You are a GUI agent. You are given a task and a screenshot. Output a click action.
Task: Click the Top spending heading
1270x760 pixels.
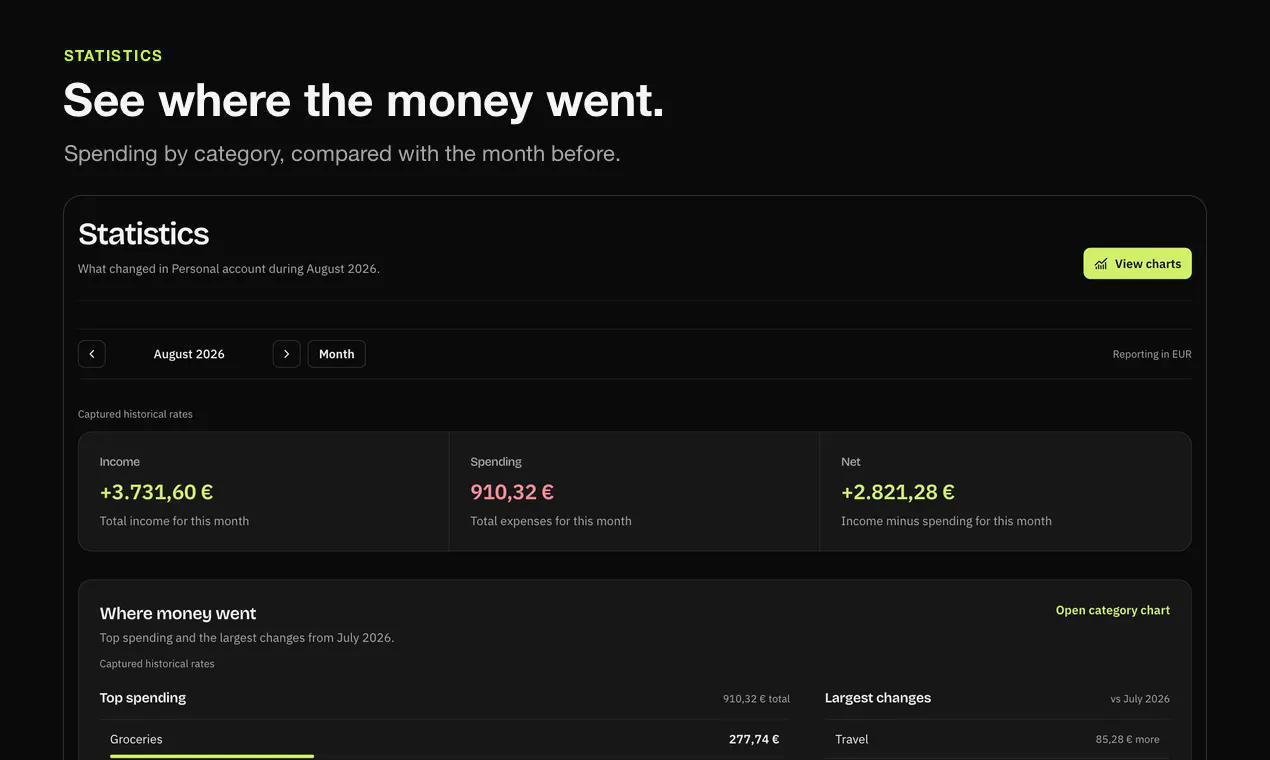(x=143, y=698)
